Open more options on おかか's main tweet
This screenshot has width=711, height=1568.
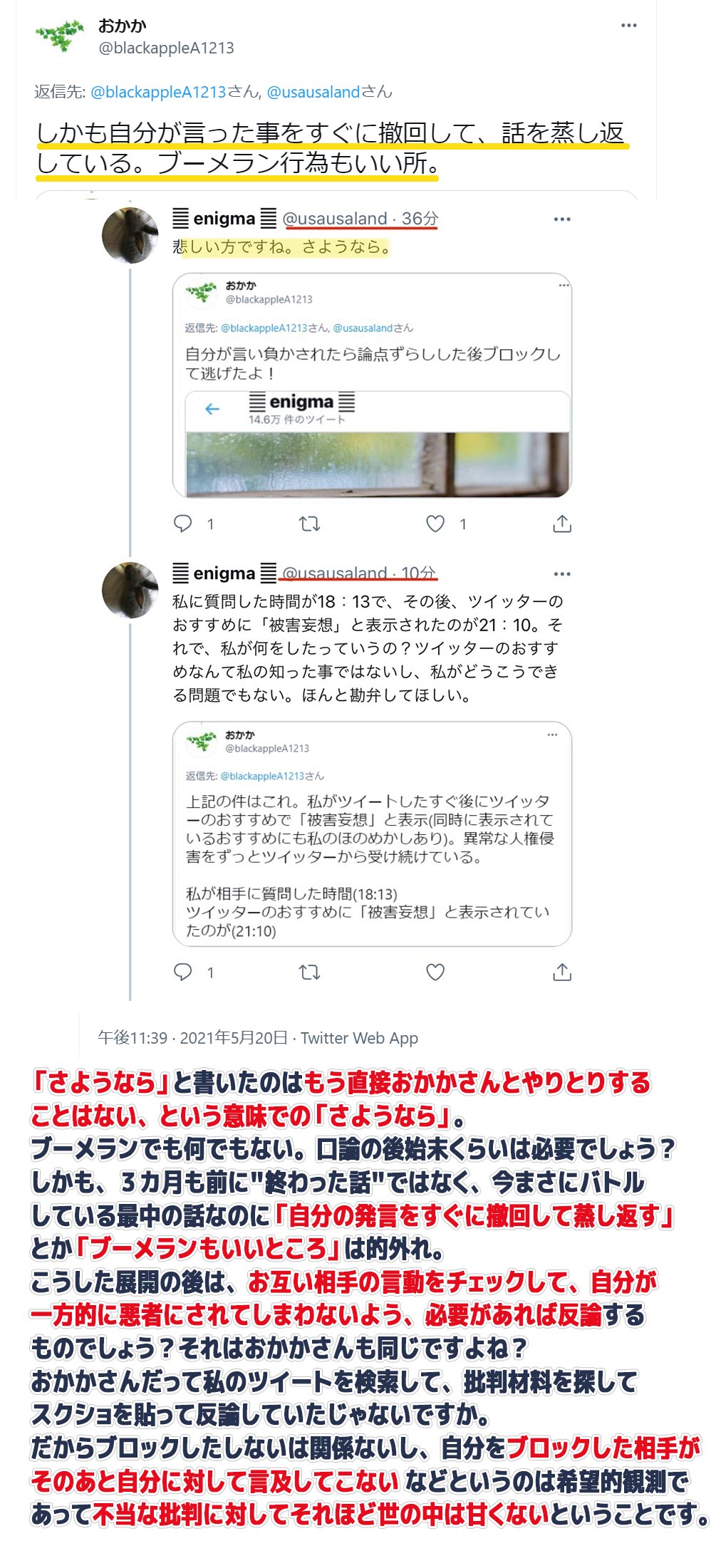(x=628, y=26)
